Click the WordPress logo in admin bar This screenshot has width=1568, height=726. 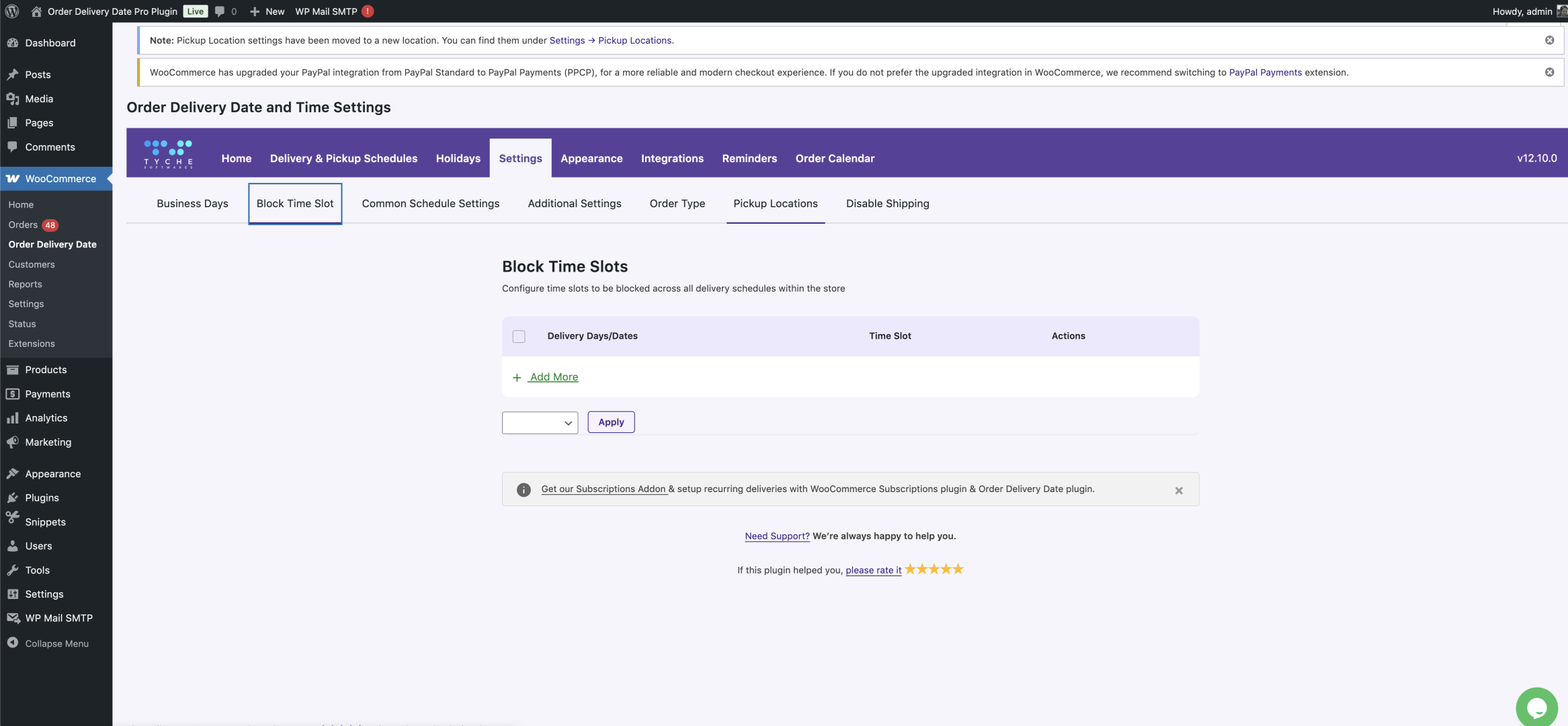coord(12,11)
